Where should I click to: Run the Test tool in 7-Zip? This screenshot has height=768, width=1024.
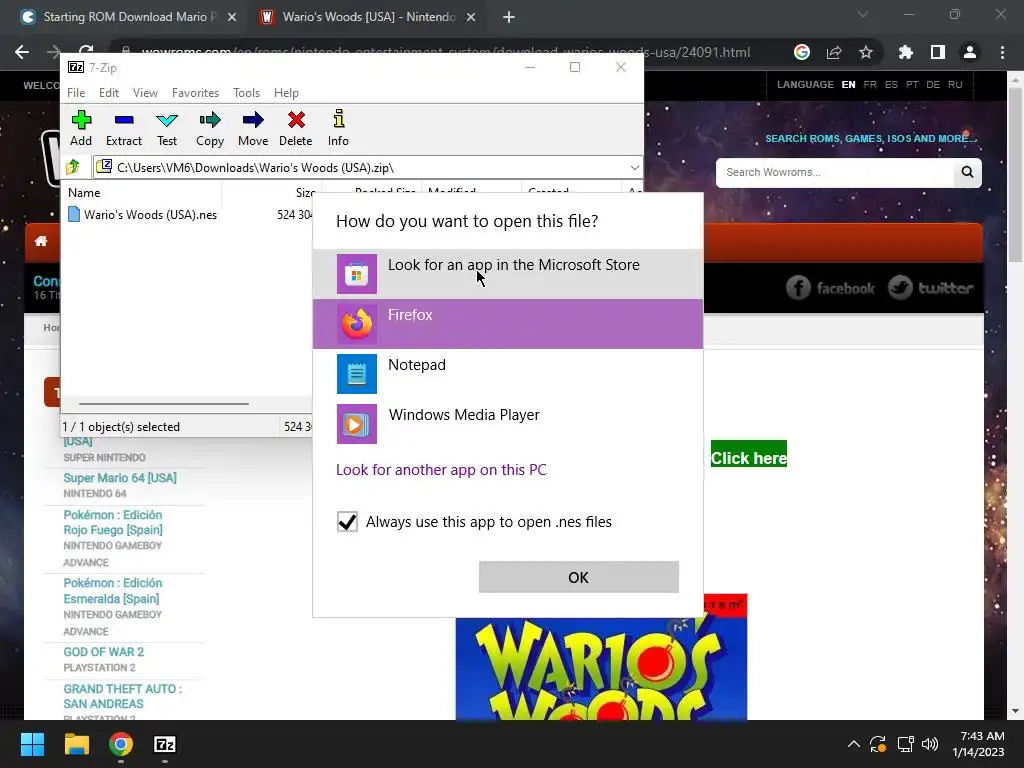coord(167,128)
